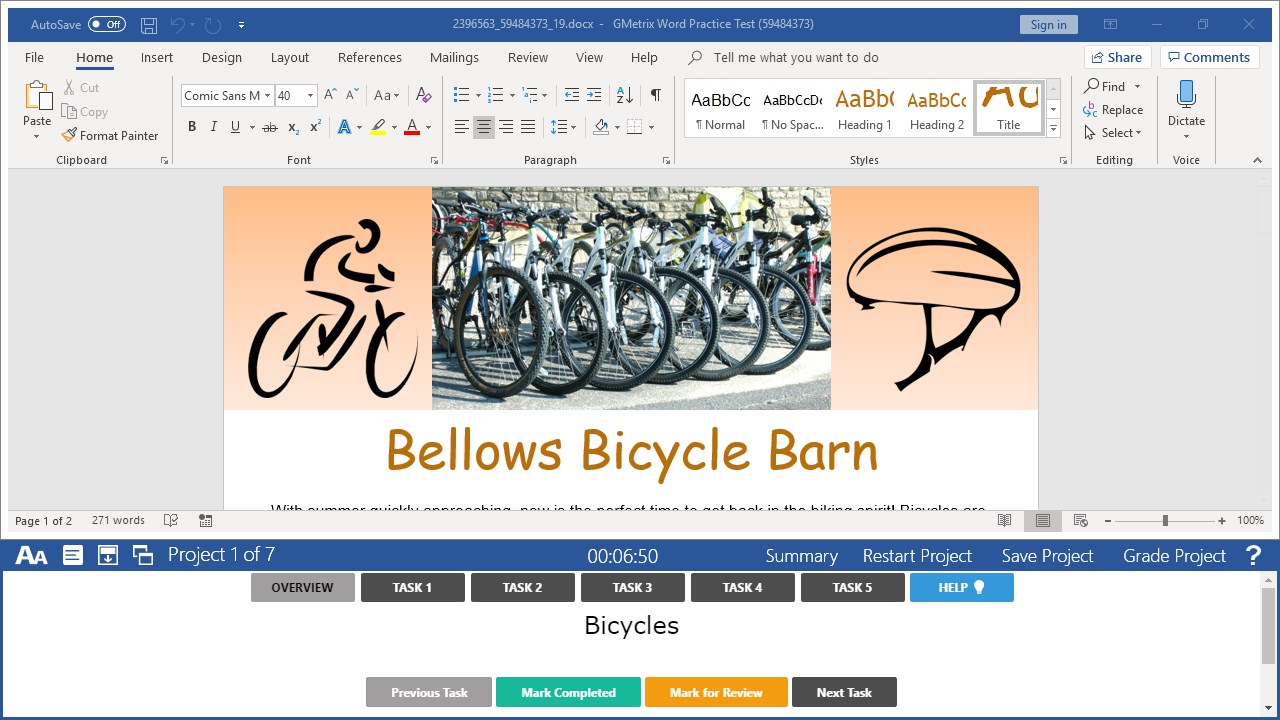
Task: Align text to the left
Action: 461,127
